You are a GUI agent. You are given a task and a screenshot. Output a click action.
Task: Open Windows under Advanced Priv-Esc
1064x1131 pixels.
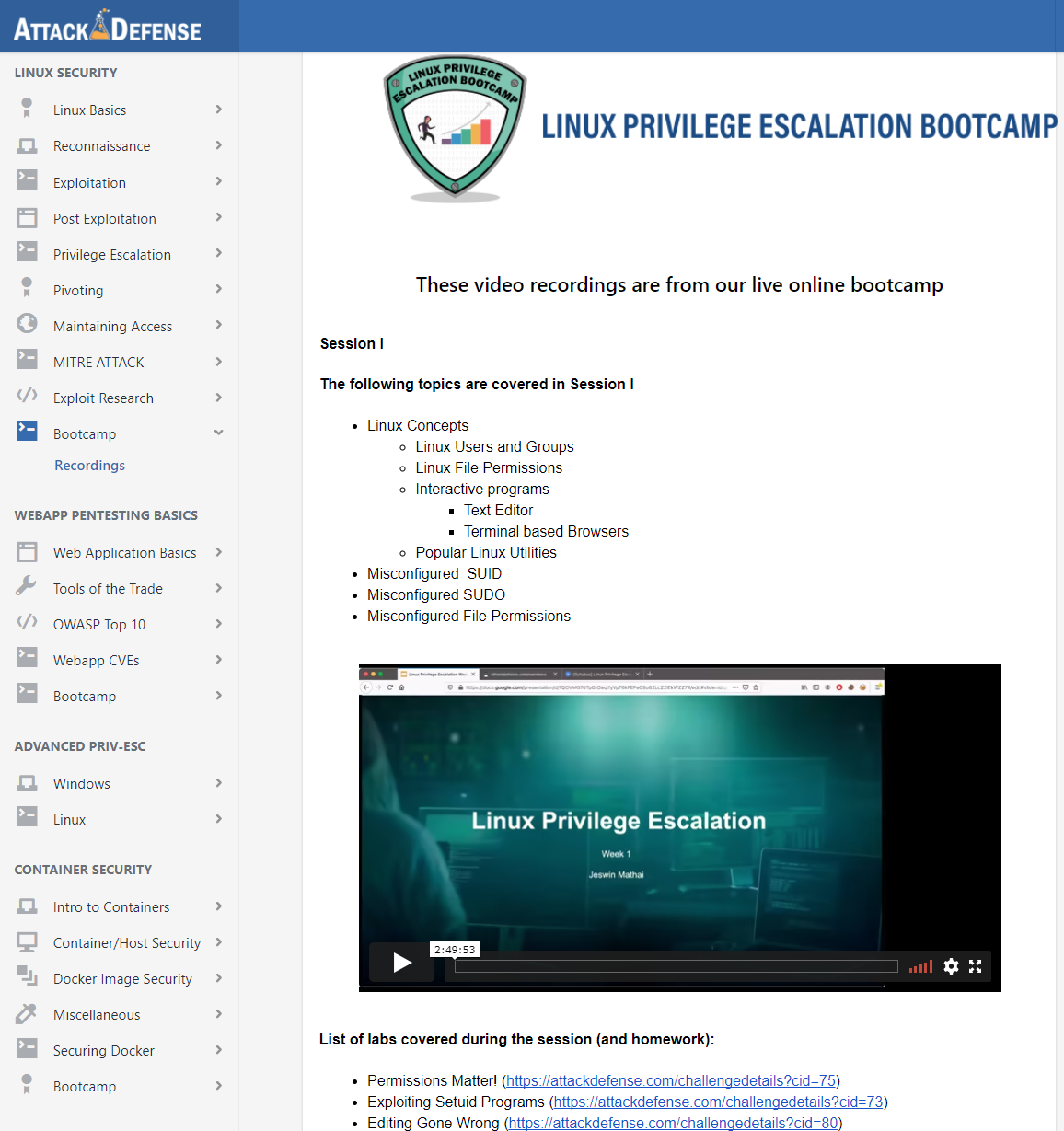pos(81,784)
